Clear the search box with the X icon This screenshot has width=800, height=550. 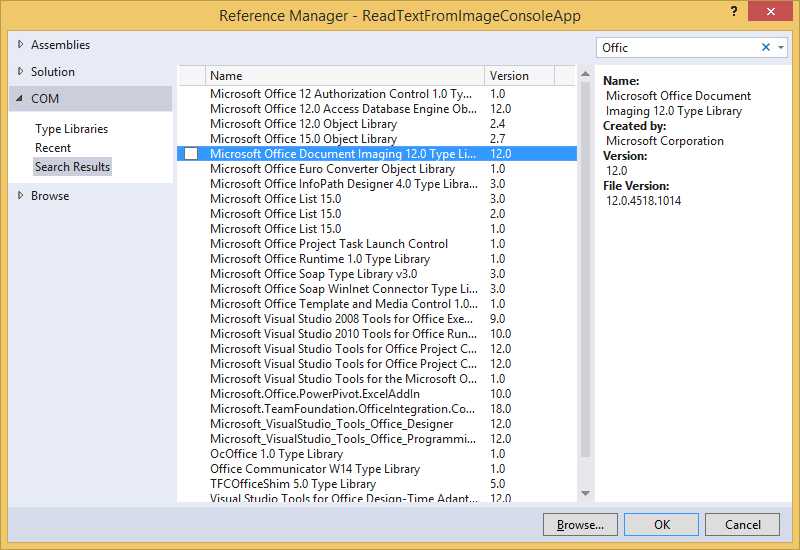pyautogui.click(x=765, y=47)
